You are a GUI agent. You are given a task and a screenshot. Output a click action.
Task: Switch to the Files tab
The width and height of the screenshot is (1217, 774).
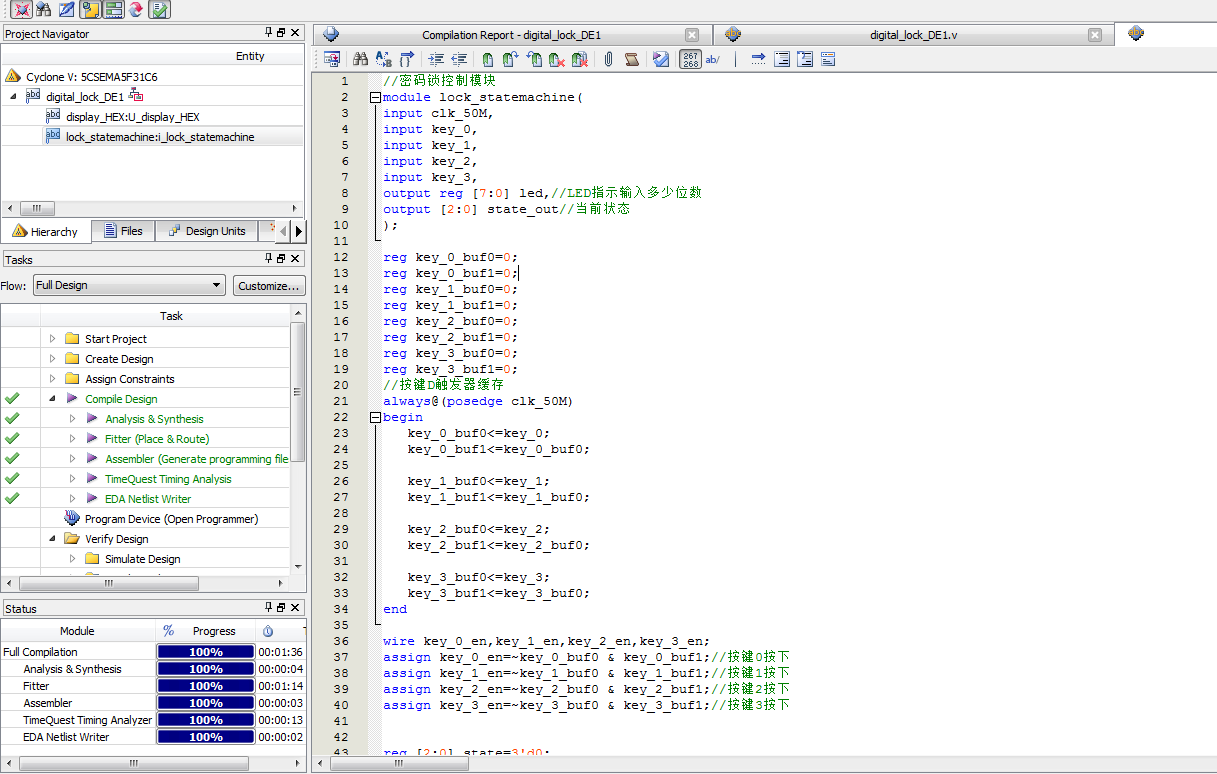coord(123,231)
